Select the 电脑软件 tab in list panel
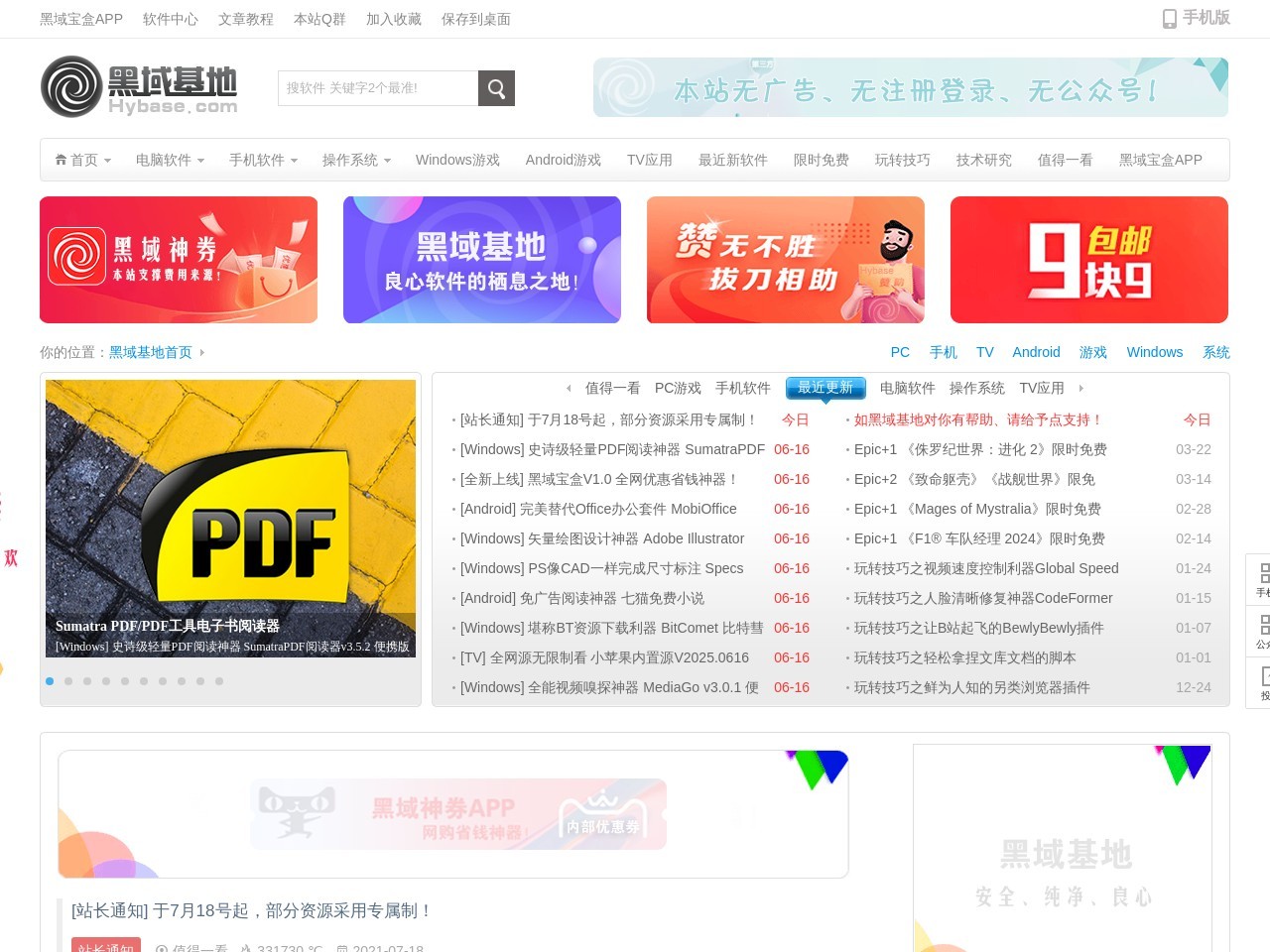The height and width of the screenshot is (952, 1270). pos(908,388)
